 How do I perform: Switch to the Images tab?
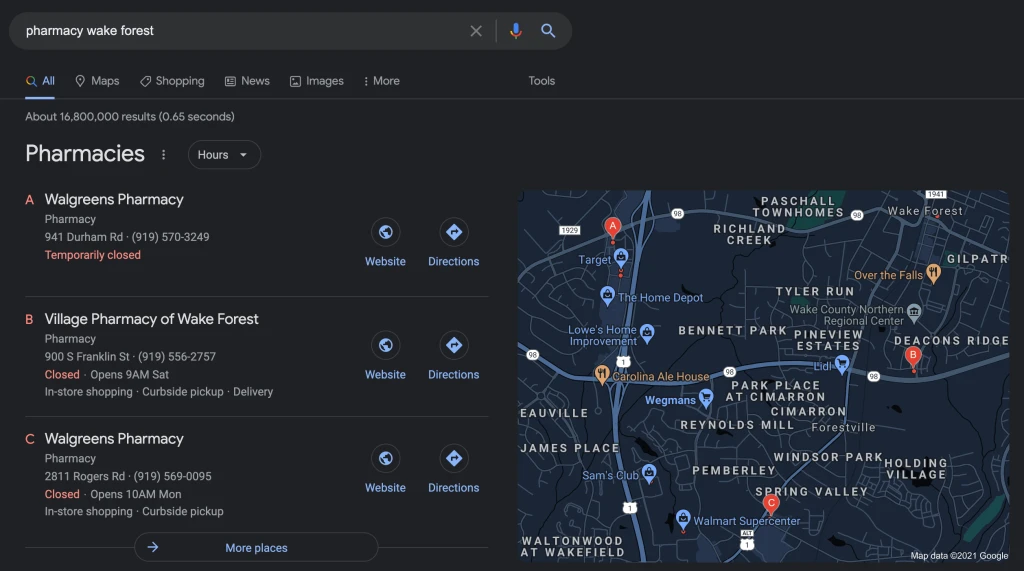click(x=317, y=81)
